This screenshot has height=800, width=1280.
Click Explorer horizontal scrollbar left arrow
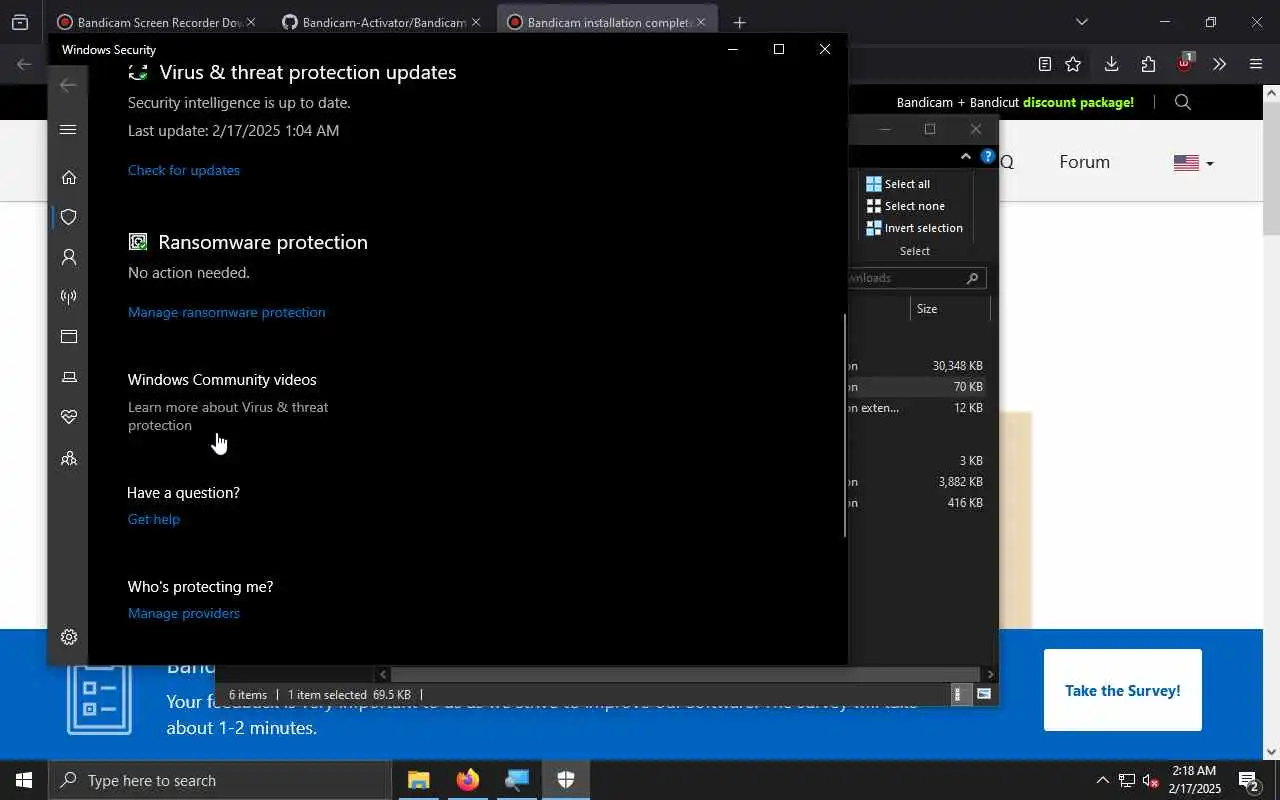coord(382,674)
